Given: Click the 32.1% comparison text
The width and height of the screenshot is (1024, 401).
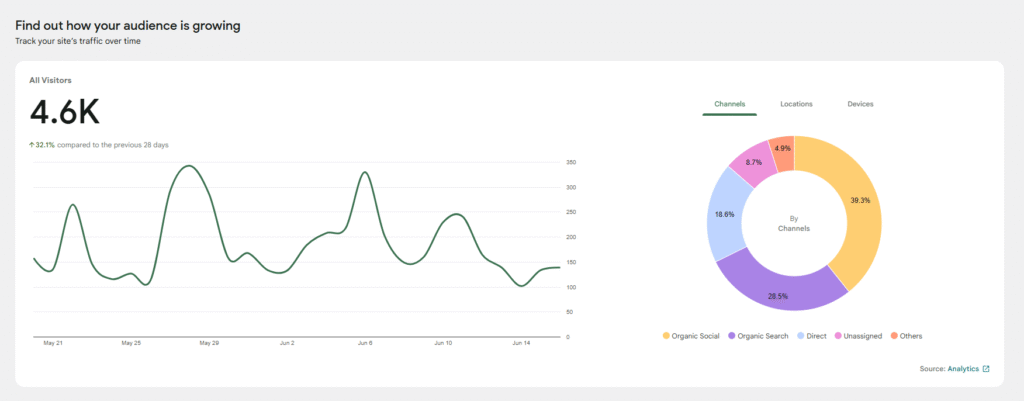Looking at the screenshot, I should click(46, 145).
